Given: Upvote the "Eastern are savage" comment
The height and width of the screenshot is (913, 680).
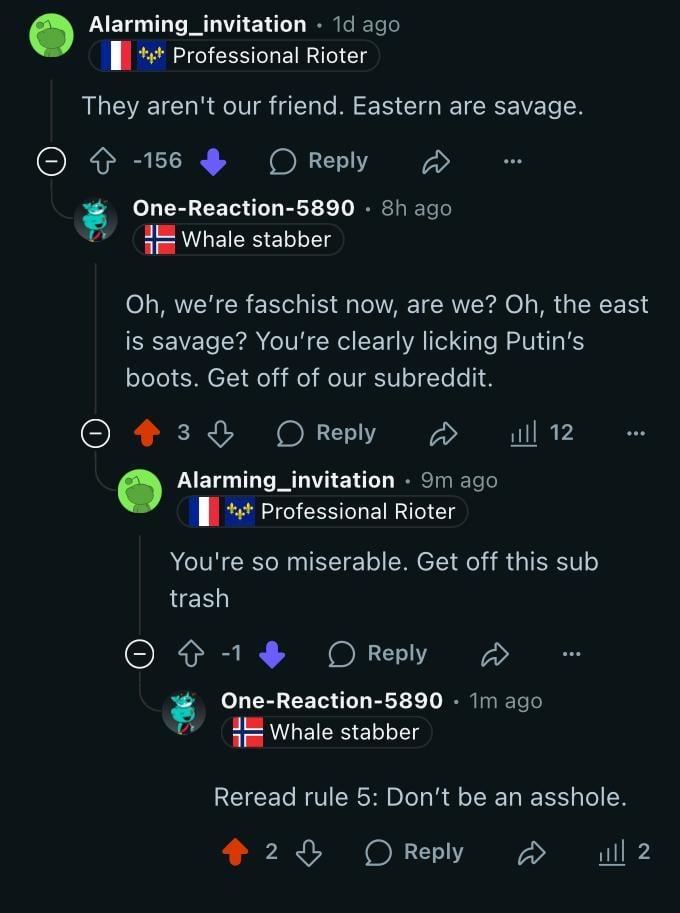Looking at the screenshot, I should 104,161.
